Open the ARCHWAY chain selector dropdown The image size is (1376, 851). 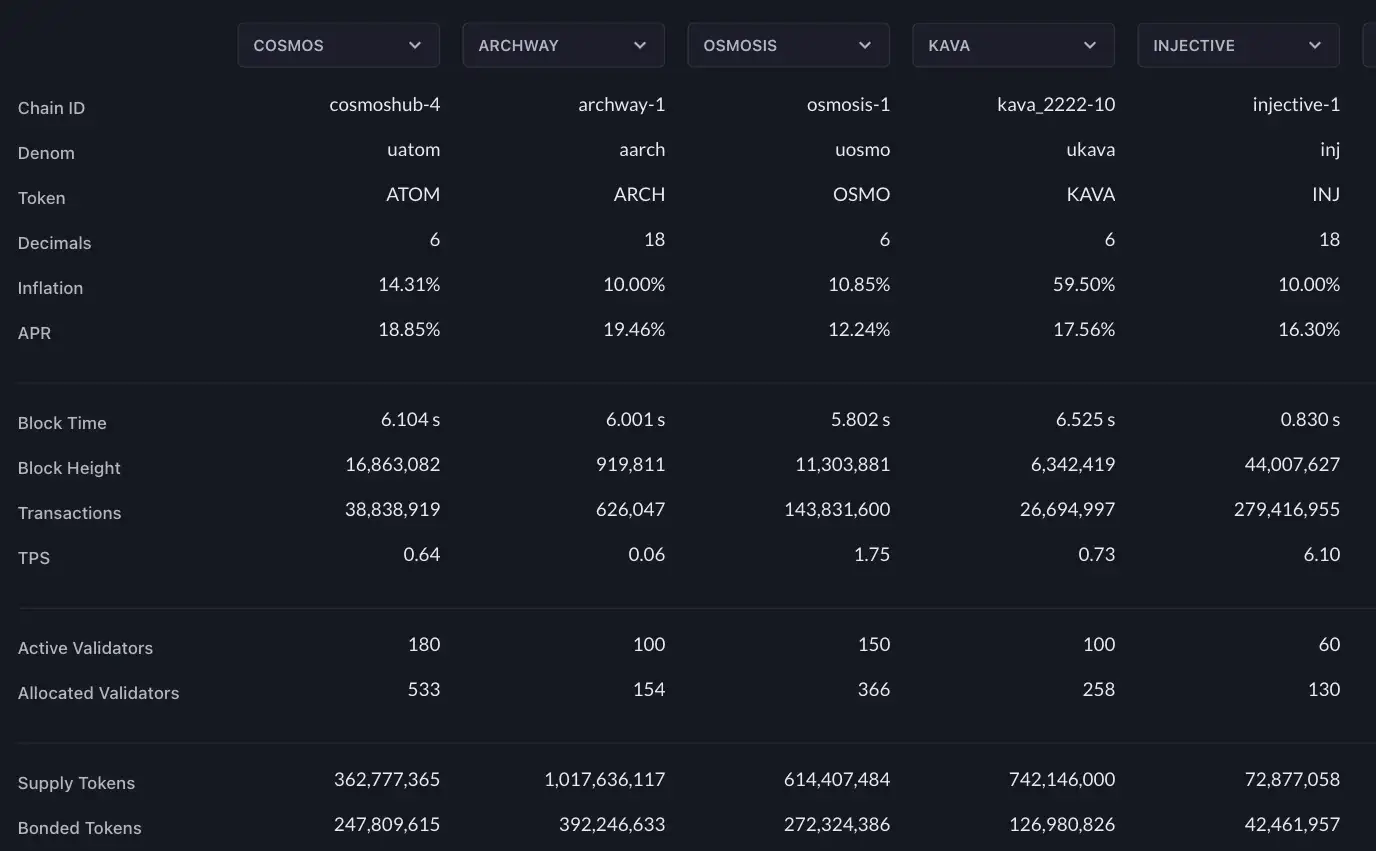562,45
